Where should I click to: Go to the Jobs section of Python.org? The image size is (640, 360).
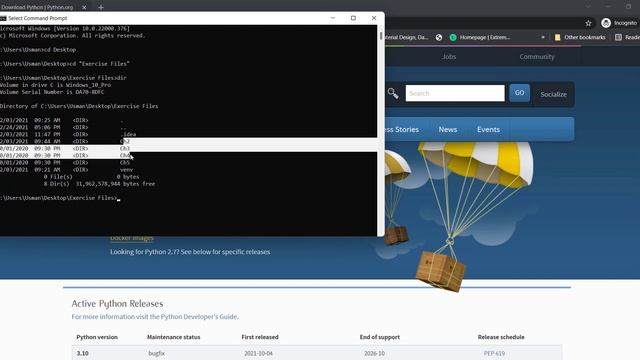[449, 57]
